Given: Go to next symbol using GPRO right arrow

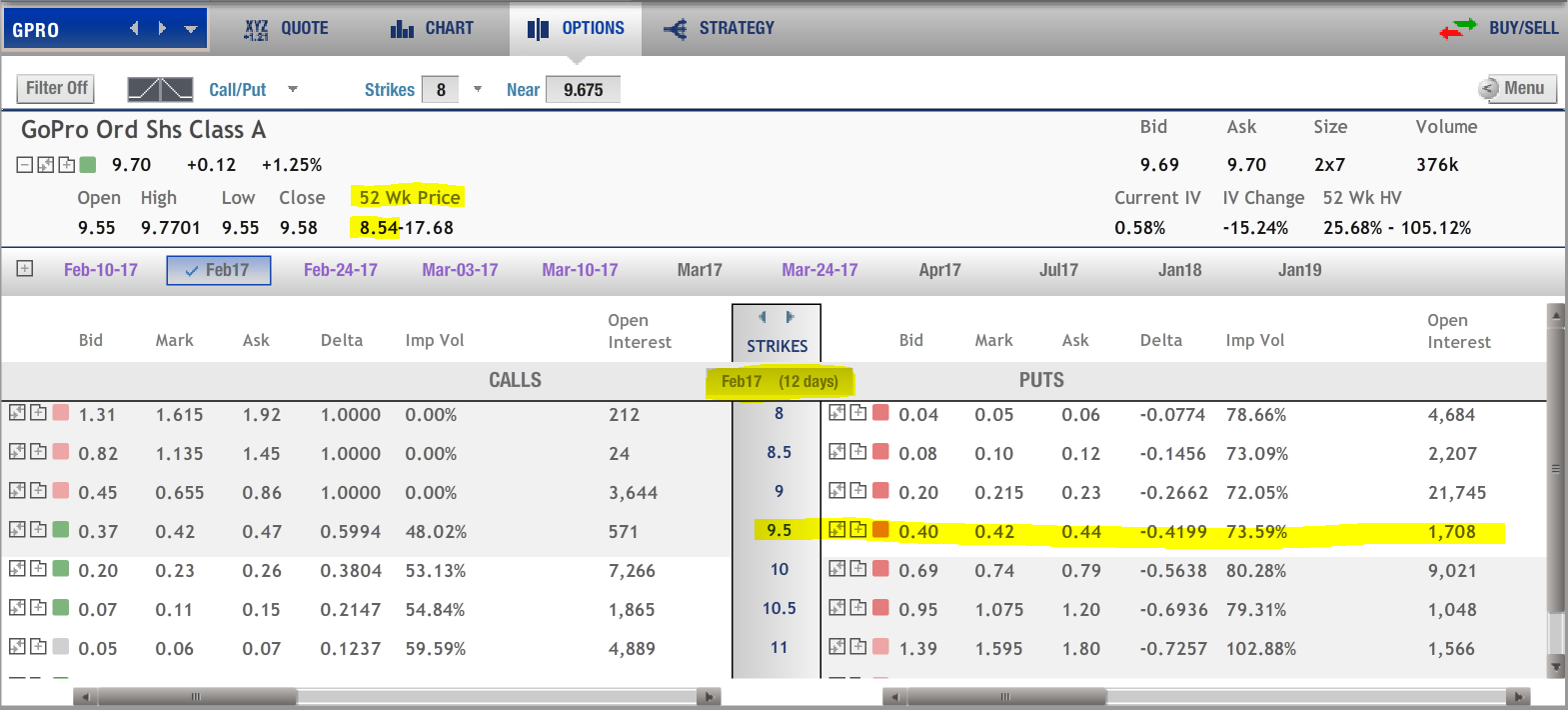Looking at the screenshot, I should point(162,29).
